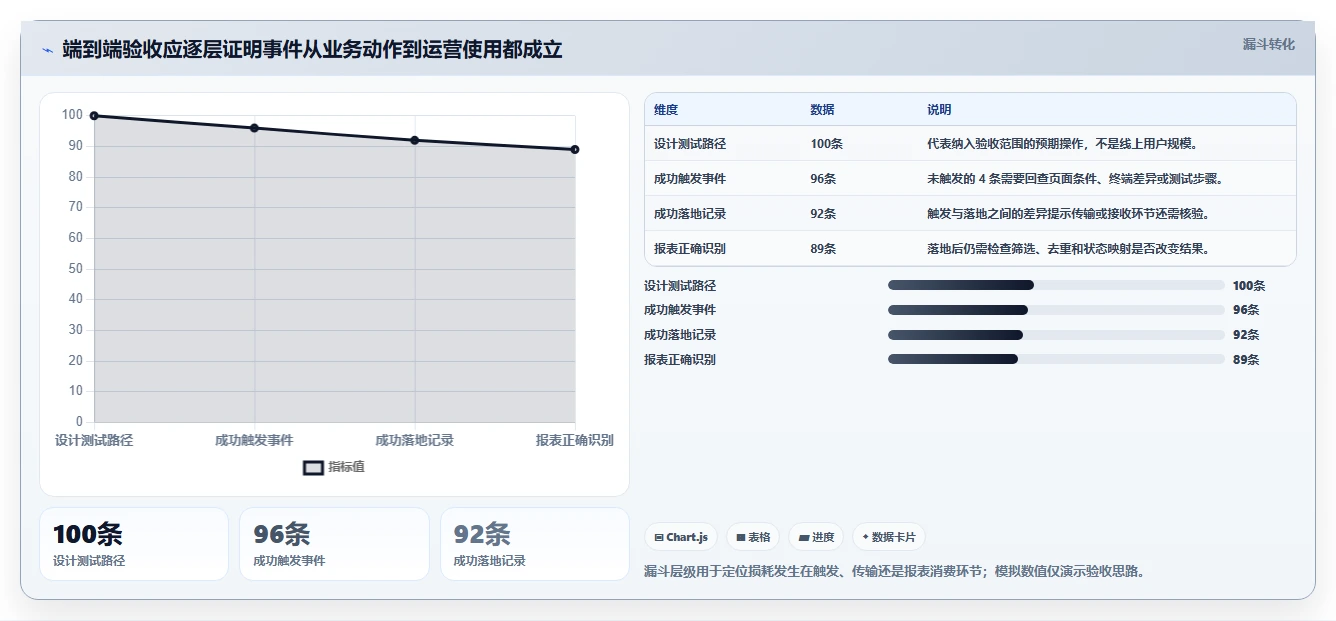The image size is (1336, 621).
Task: Toggle the 指标值 legend swatch in the chart
Action: point(313,467)
